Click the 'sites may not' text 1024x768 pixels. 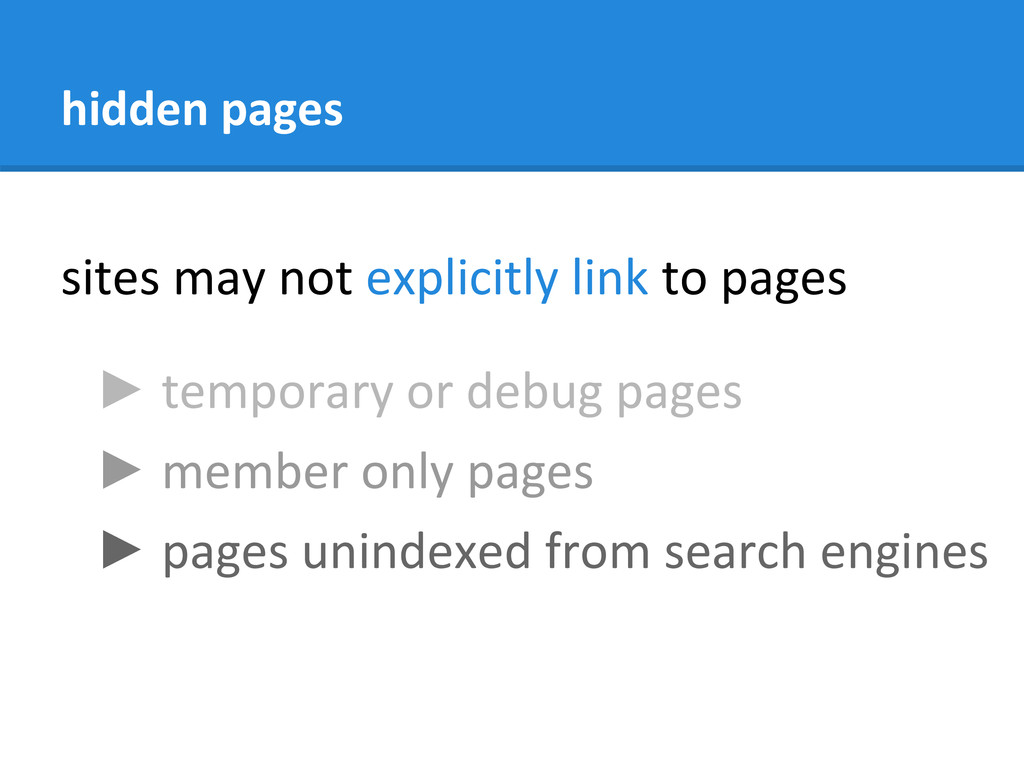pos(207,280)
